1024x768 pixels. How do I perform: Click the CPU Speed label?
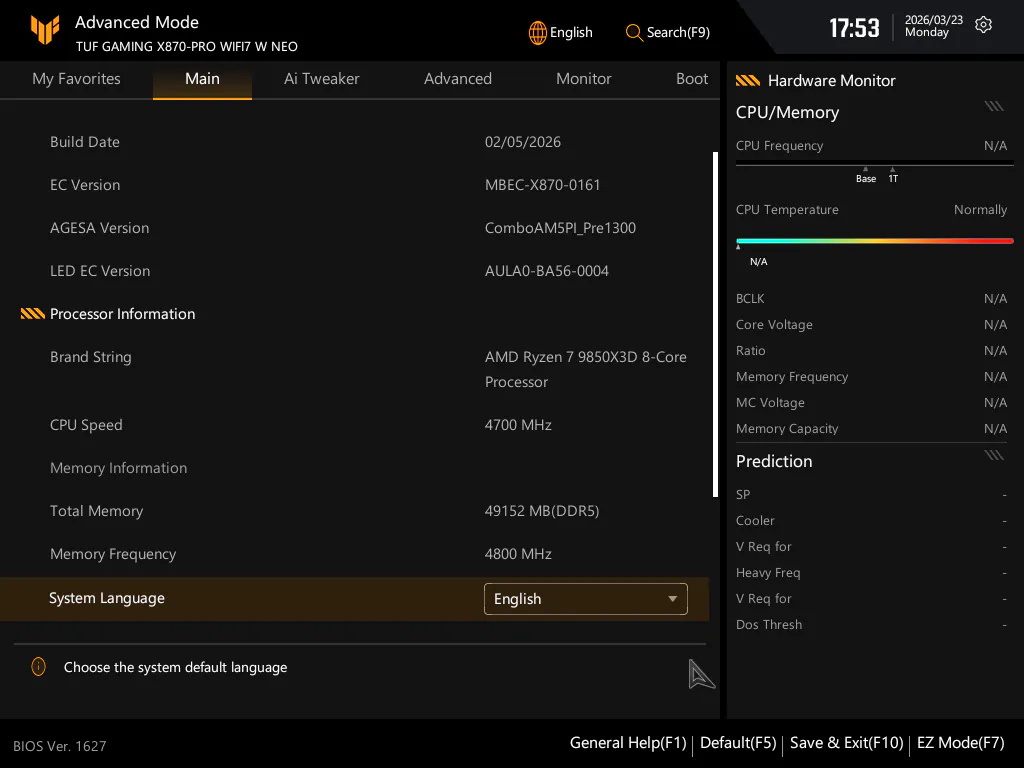click(x=86, y=425)
